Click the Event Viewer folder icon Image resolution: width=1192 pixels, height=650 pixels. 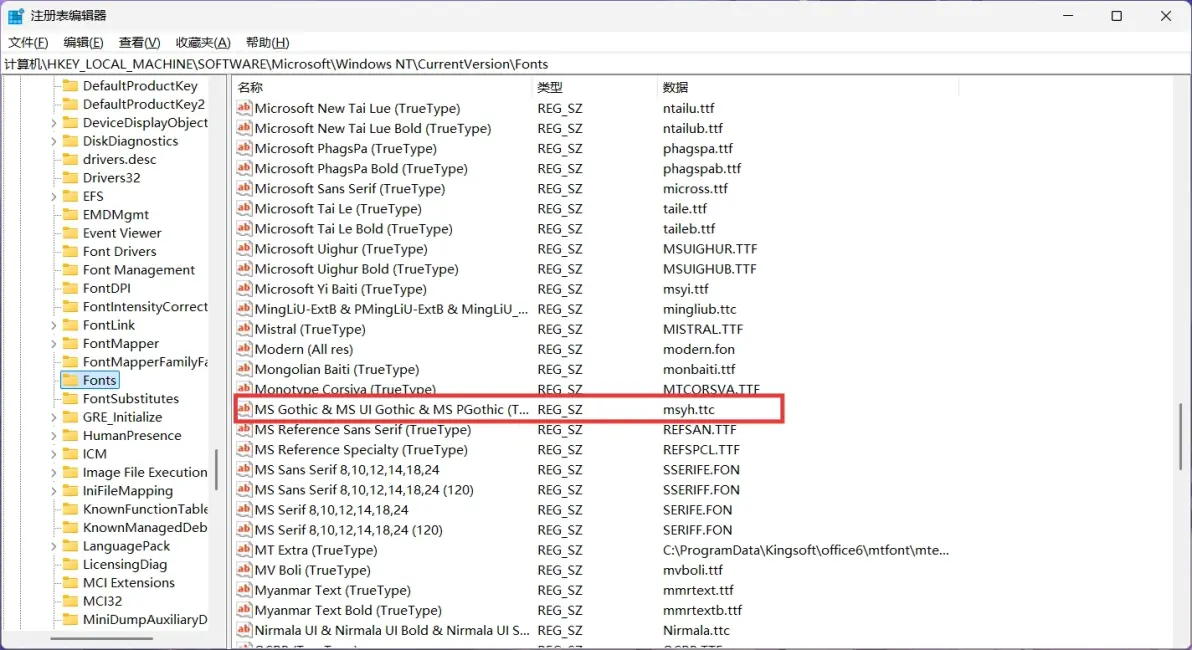[x=70, y=233]
